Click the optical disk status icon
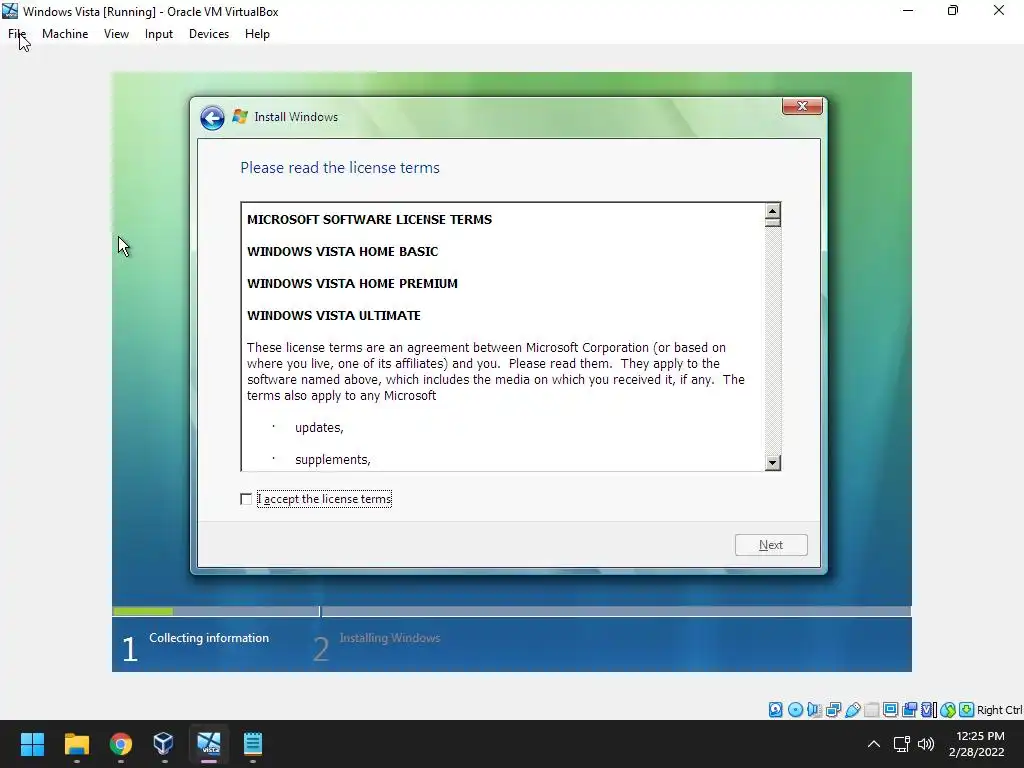The image size is (1024, 768). [x=795, y=710]
